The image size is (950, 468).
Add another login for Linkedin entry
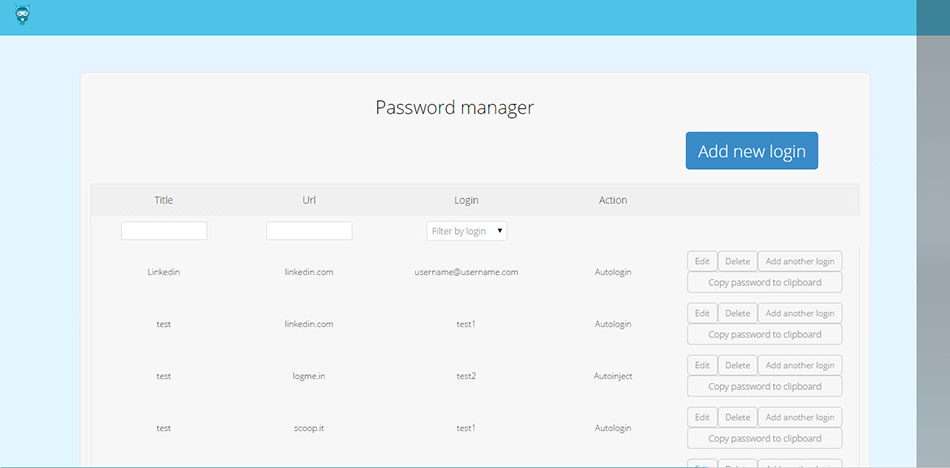(799, 261)
